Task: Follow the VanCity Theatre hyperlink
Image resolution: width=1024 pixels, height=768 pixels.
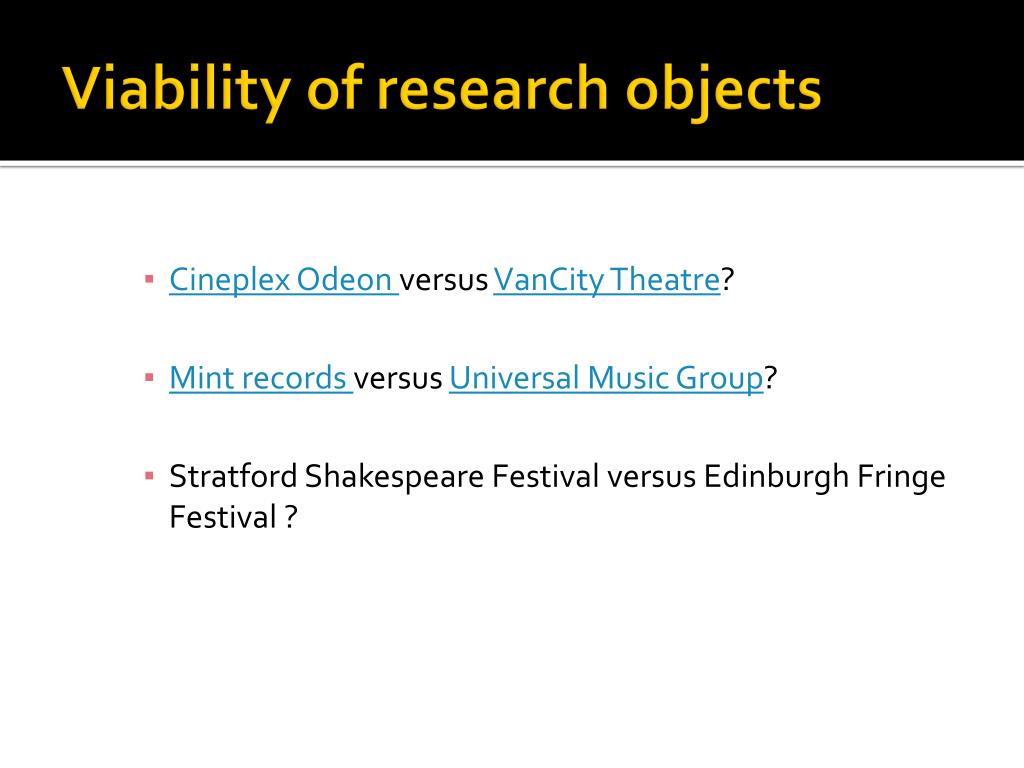Action: (607, 280)
